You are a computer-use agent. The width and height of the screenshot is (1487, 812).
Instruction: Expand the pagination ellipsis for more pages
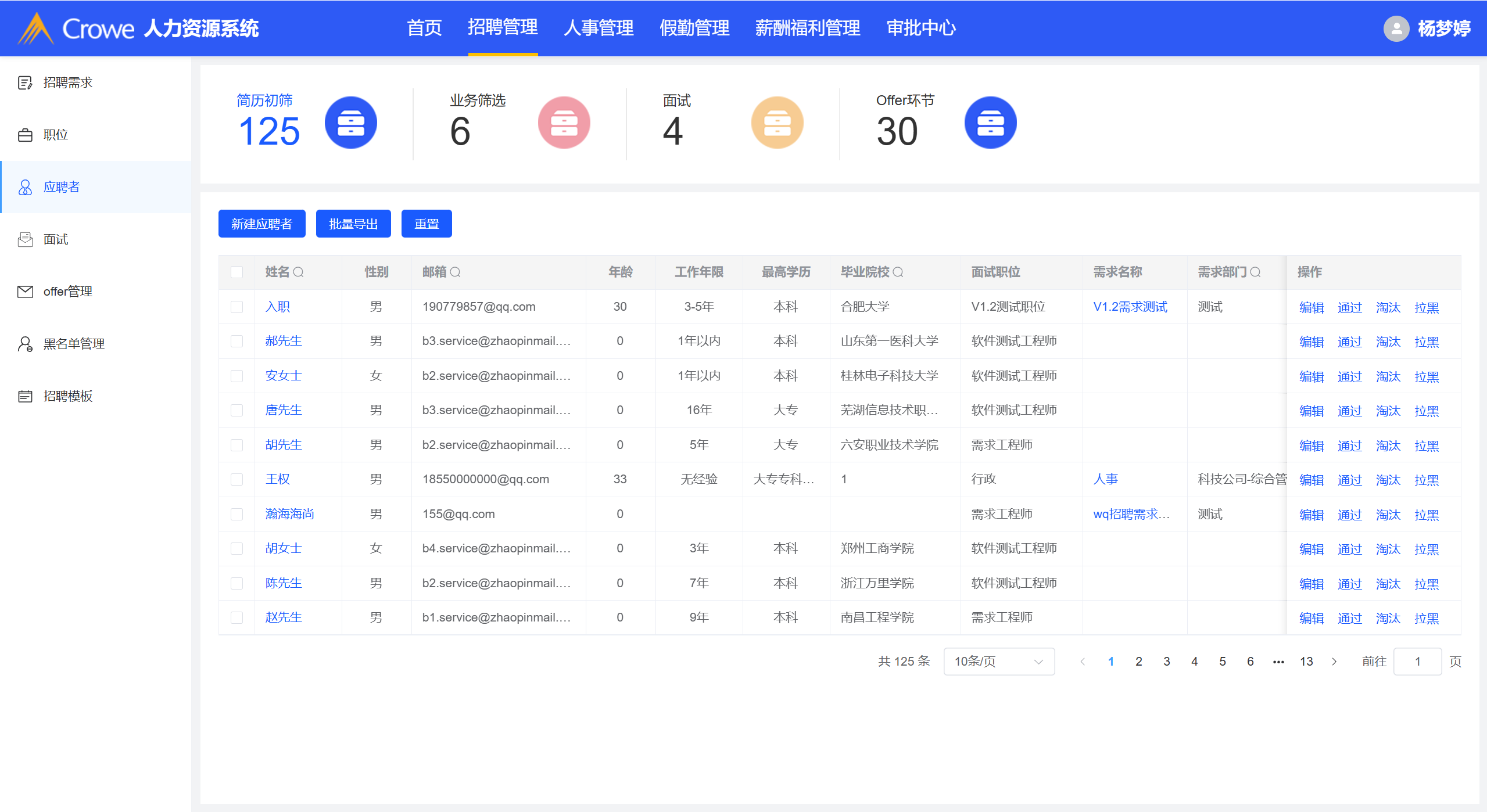click(x=1278, y=662)
